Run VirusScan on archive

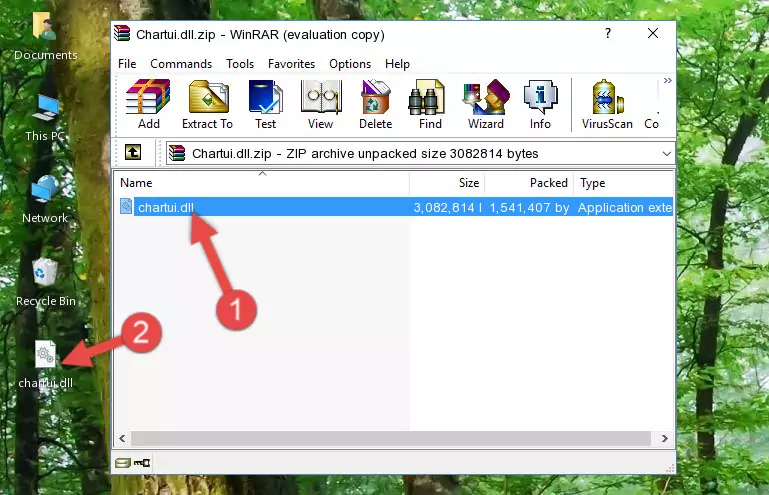click(x=607, y=104)
